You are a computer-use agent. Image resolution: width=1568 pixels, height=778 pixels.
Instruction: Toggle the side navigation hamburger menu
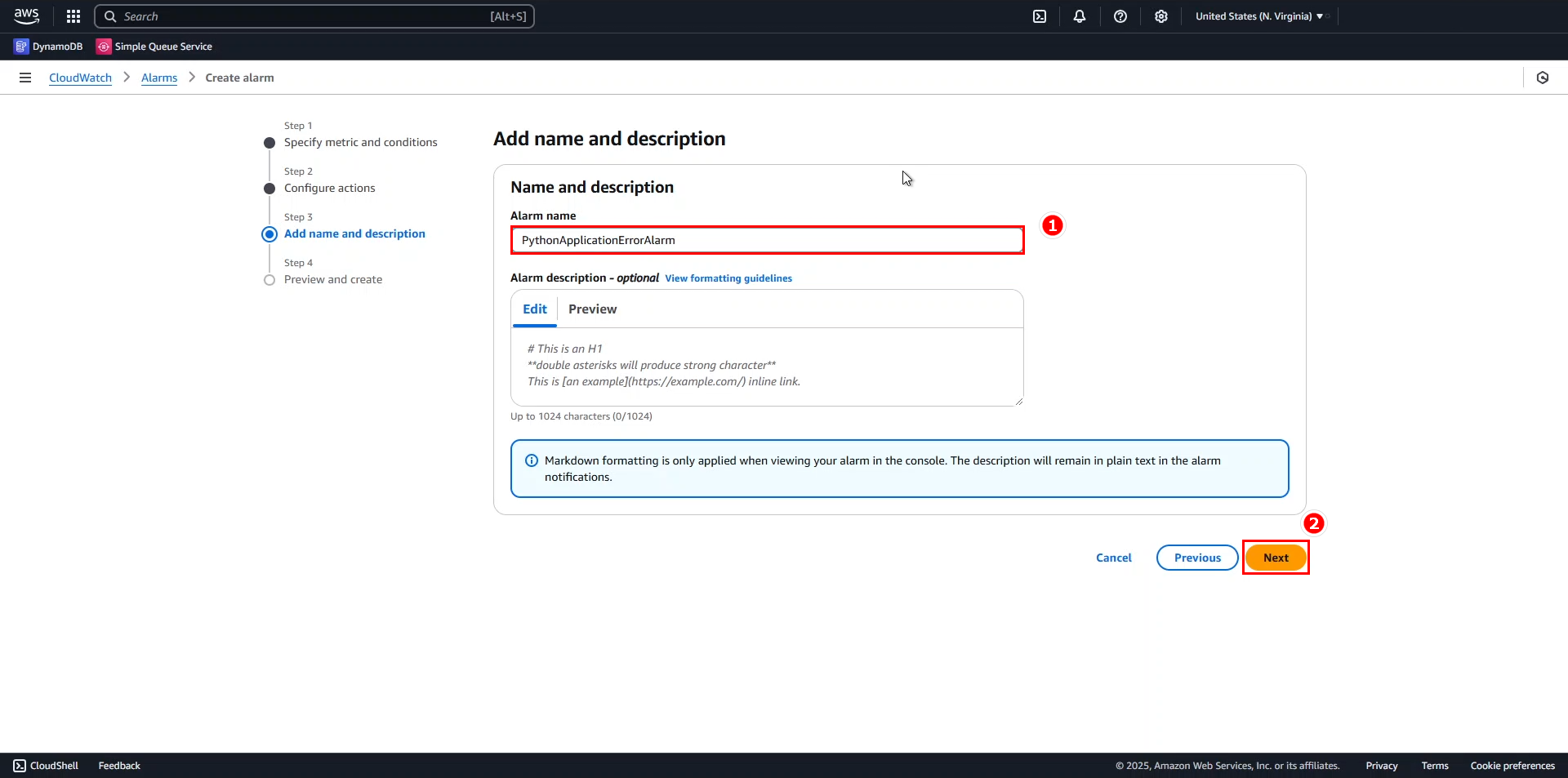[x=25, y=78]
